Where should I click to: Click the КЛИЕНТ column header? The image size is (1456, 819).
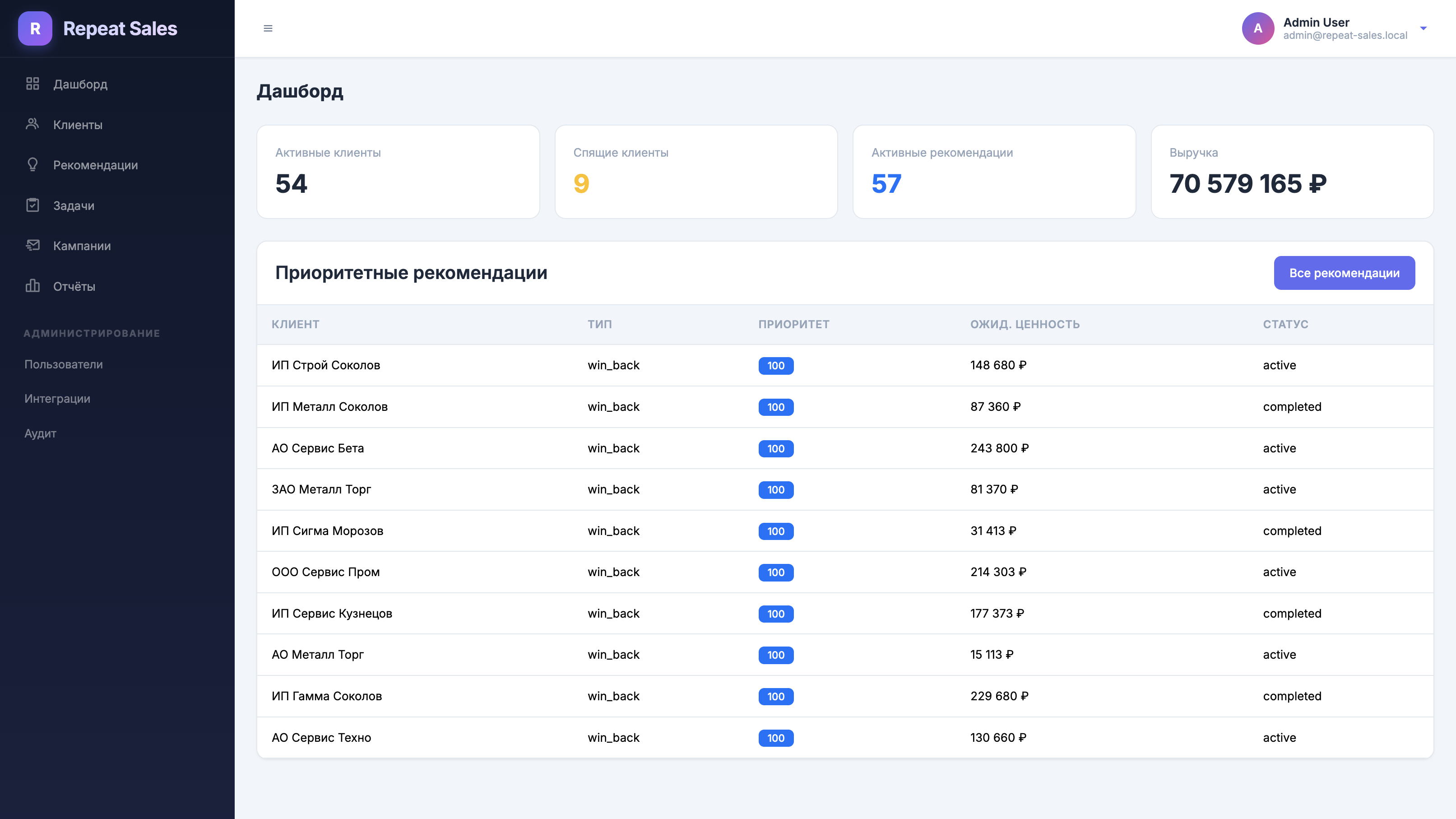coord(295,325)
